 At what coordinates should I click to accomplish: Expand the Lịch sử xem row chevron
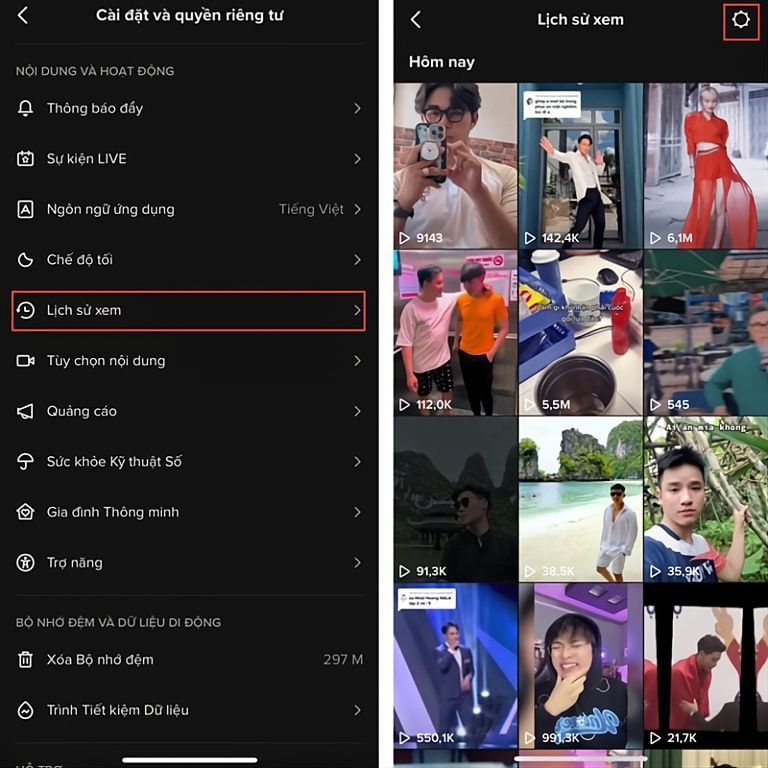pyautogui.click(x=357, y=311)
